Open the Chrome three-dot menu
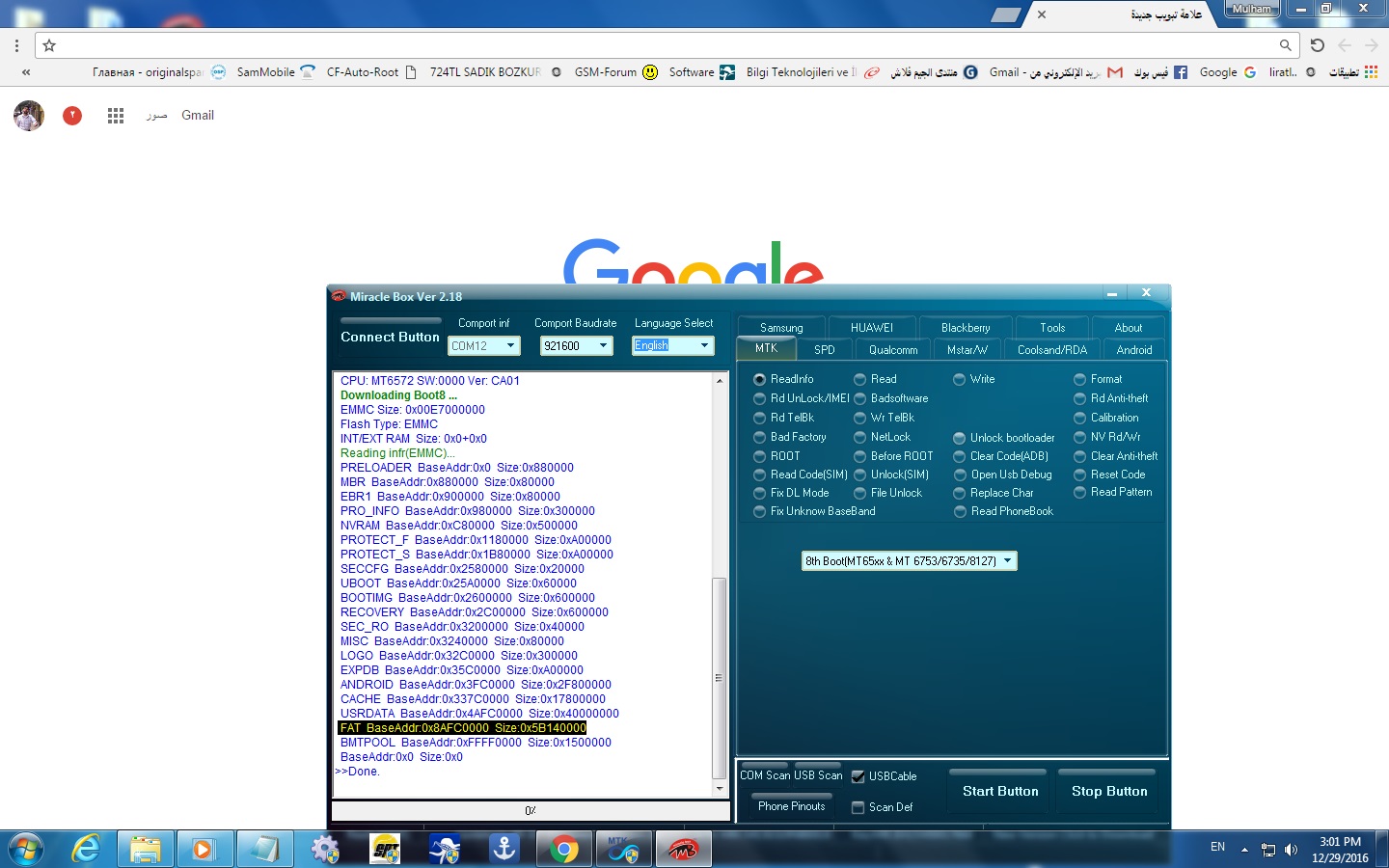The width and height of the screenshot is (1389, 868). (x=16, y=45)
